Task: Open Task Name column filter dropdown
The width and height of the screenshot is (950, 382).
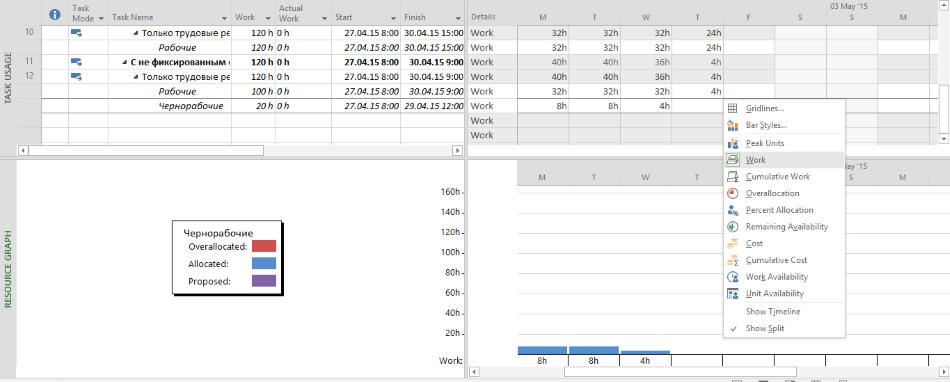Action: coord(224,18)
